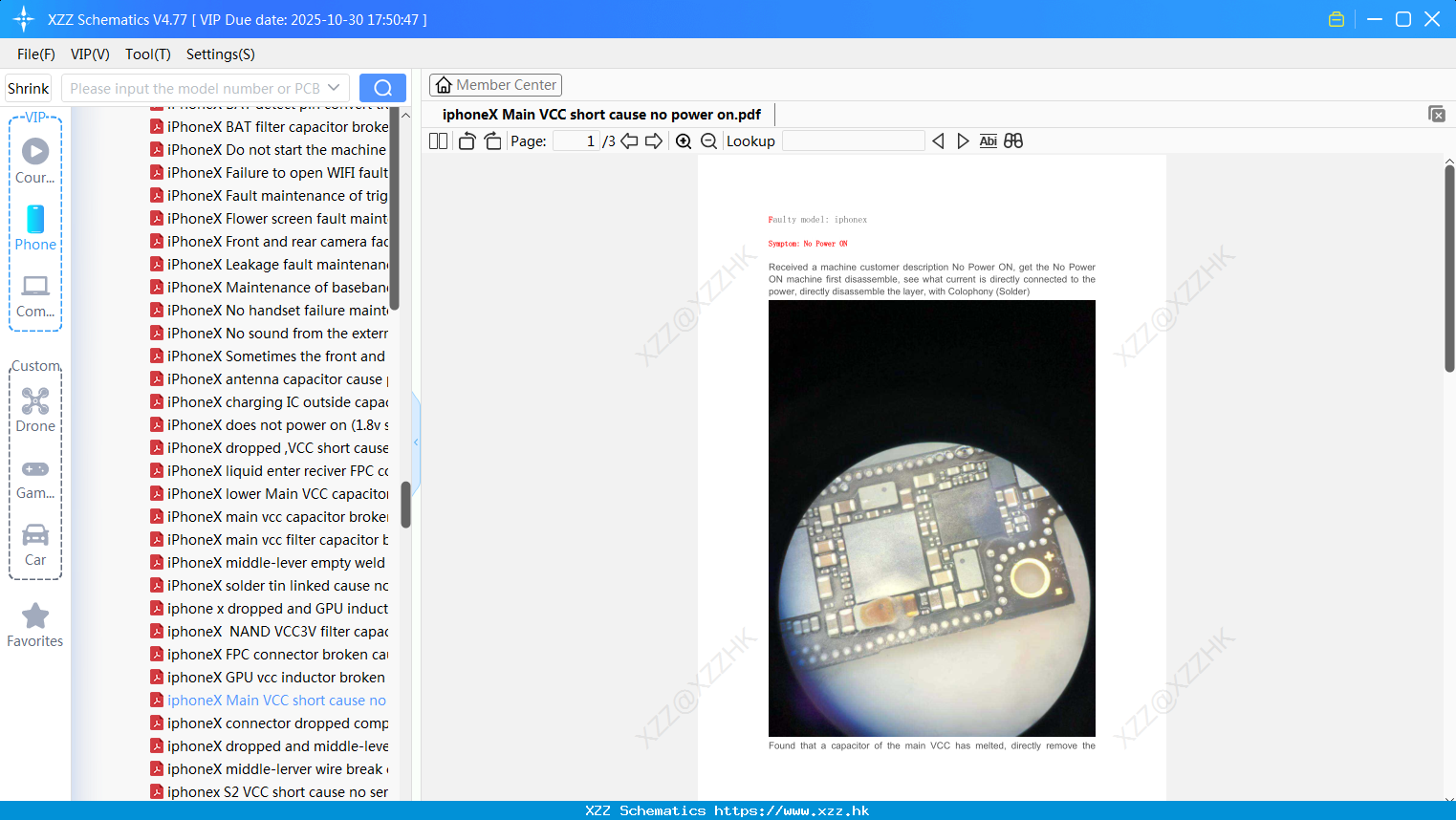
Task: Select the Computer category icon
Action: (35, 286)
